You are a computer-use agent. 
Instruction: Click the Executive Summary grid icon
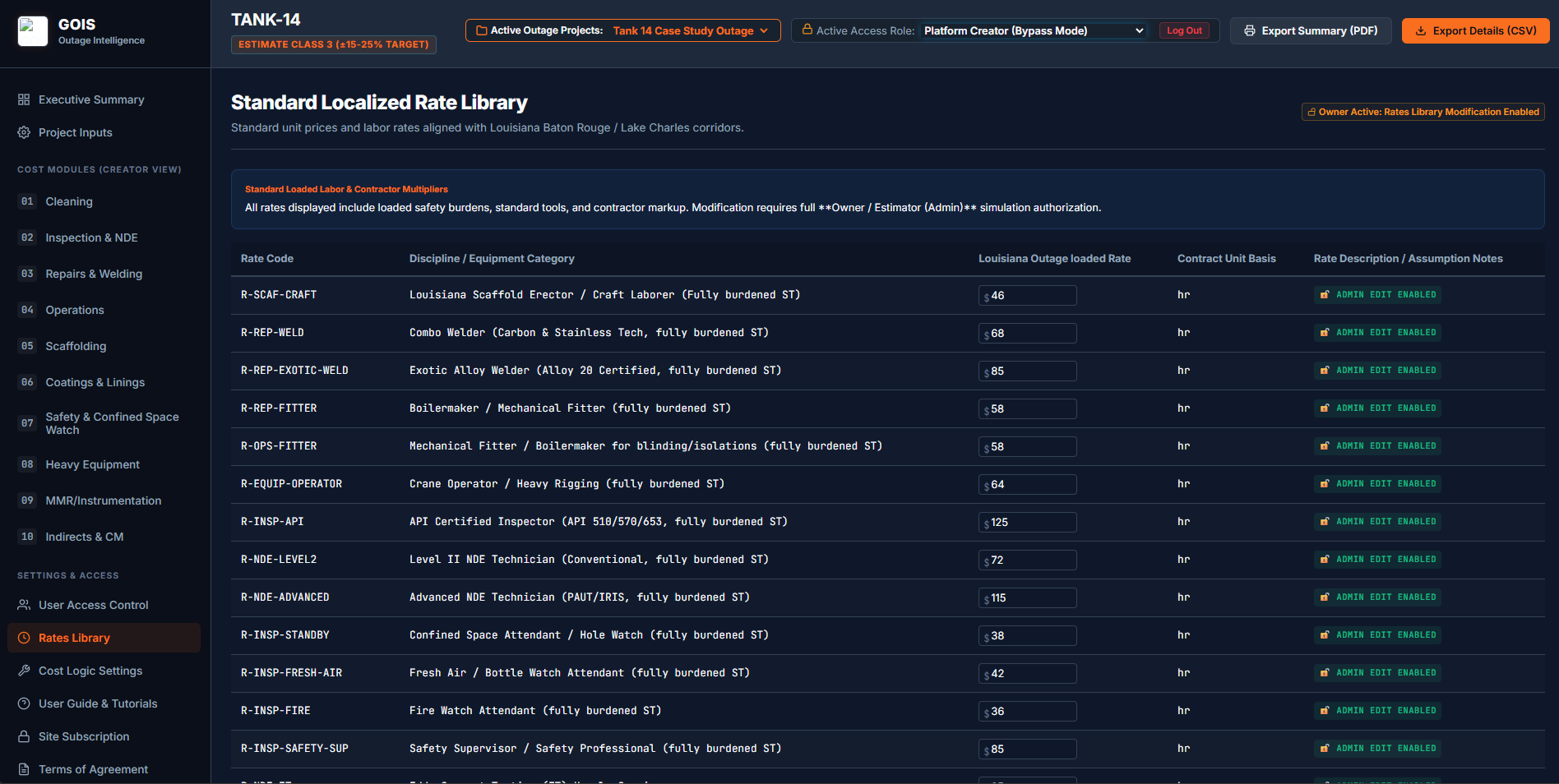[24, 99]
